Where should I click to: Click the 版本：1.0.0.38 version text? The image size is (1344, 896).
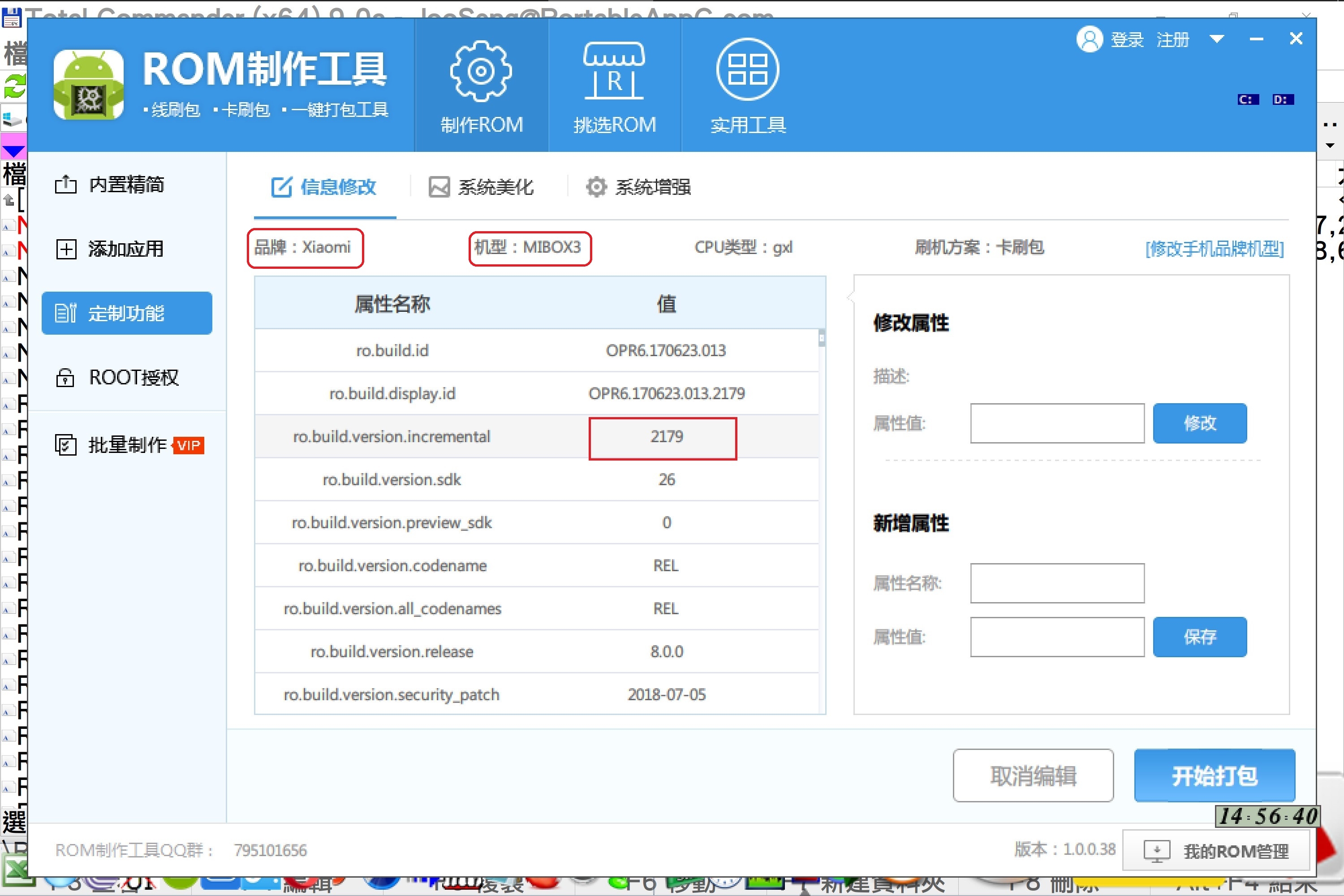tap(1065, 849)
